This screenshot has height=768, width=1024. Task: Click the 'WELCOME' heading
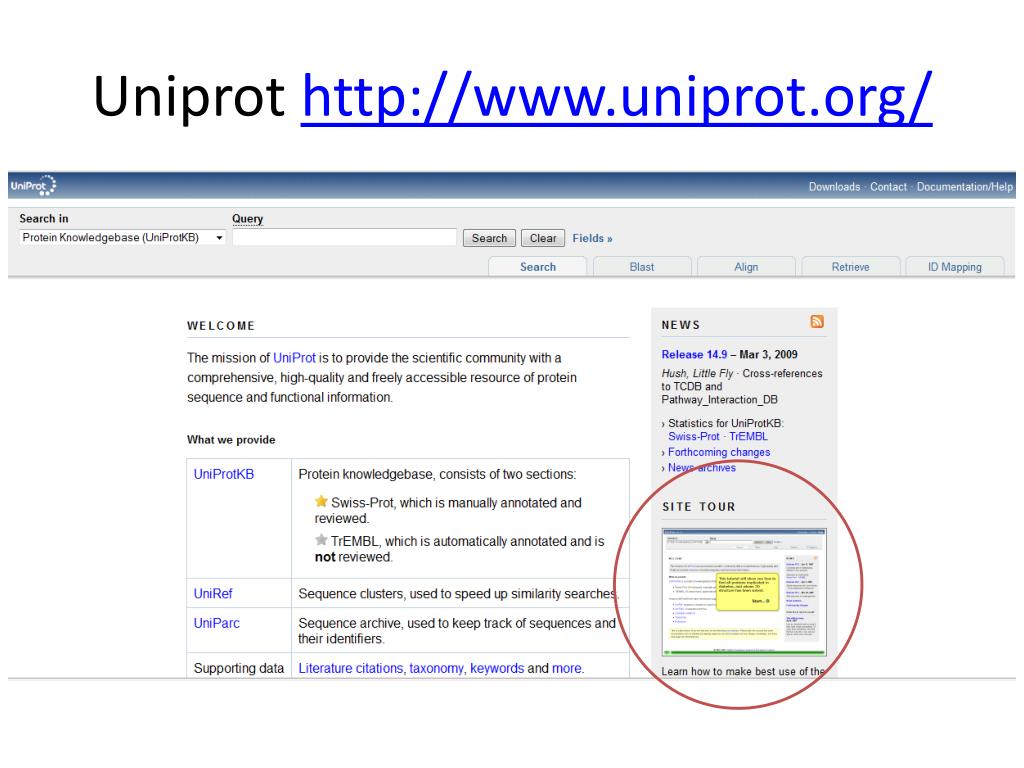tap(221, 326)
